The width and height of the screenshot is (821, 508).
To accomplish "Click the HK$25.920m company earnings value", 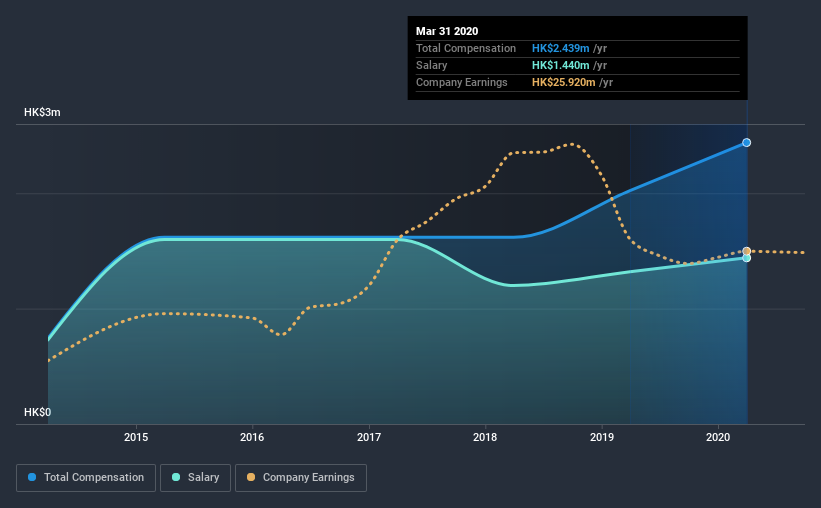I will point(563,82).
